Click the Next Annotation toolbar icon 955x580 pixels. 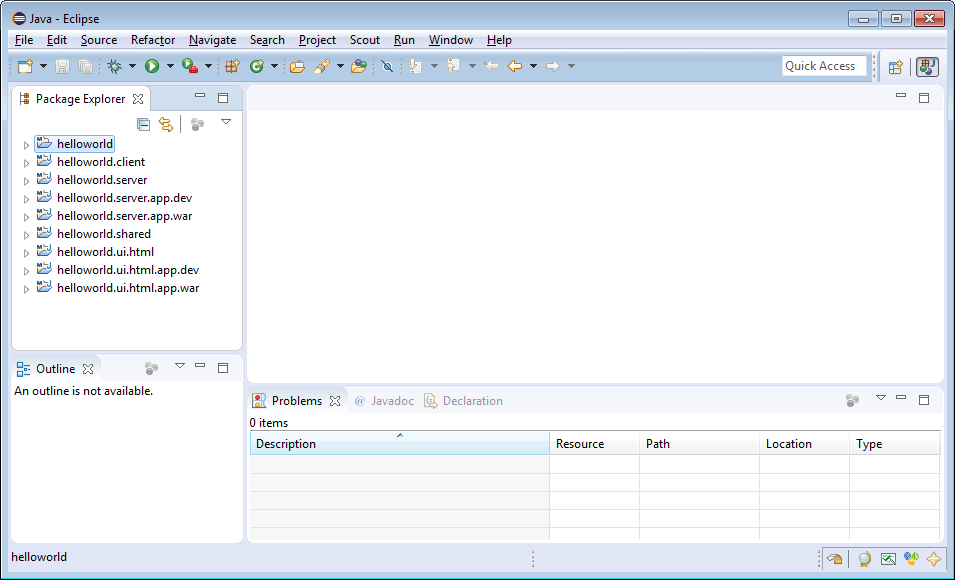(416, 66)
